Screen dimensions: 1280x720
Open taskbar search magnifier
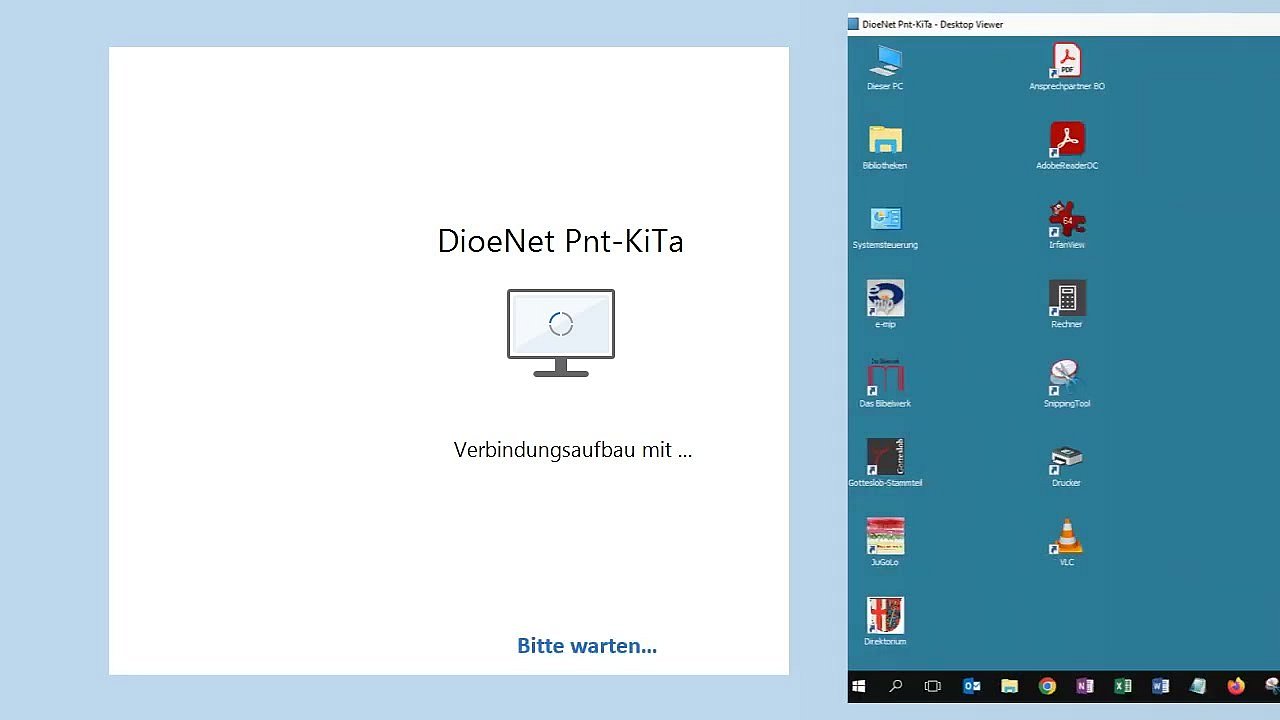coord(896,686)
